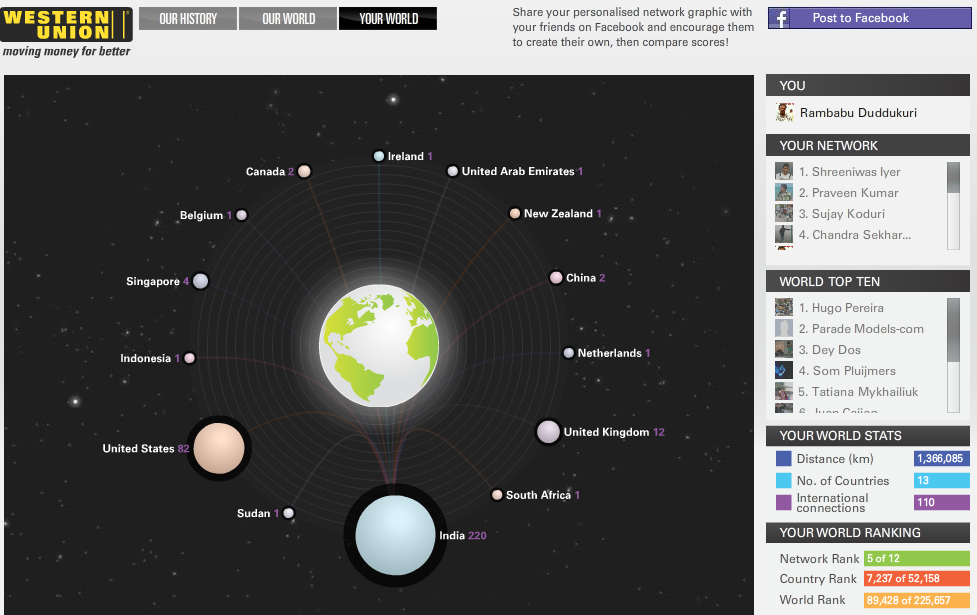Click World Rank 89,428 of 225,657 bar
The image size is (977, 615).
[x=917, y=600]
